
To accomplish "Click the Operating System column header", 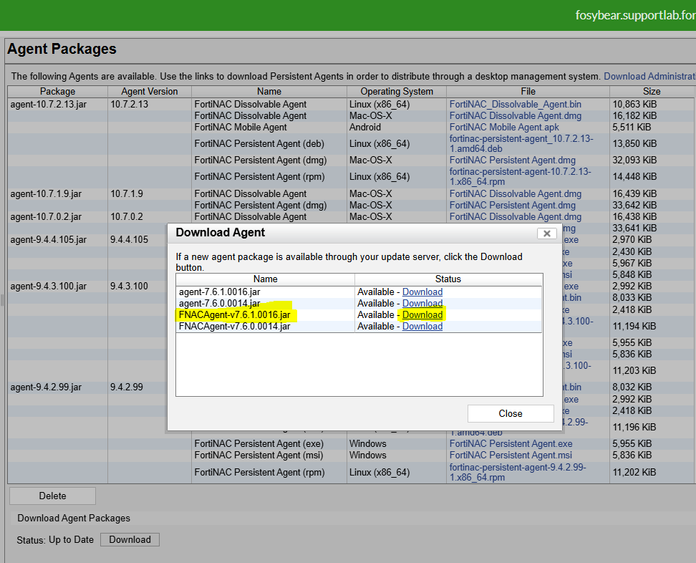I will [x=396, y=91].
